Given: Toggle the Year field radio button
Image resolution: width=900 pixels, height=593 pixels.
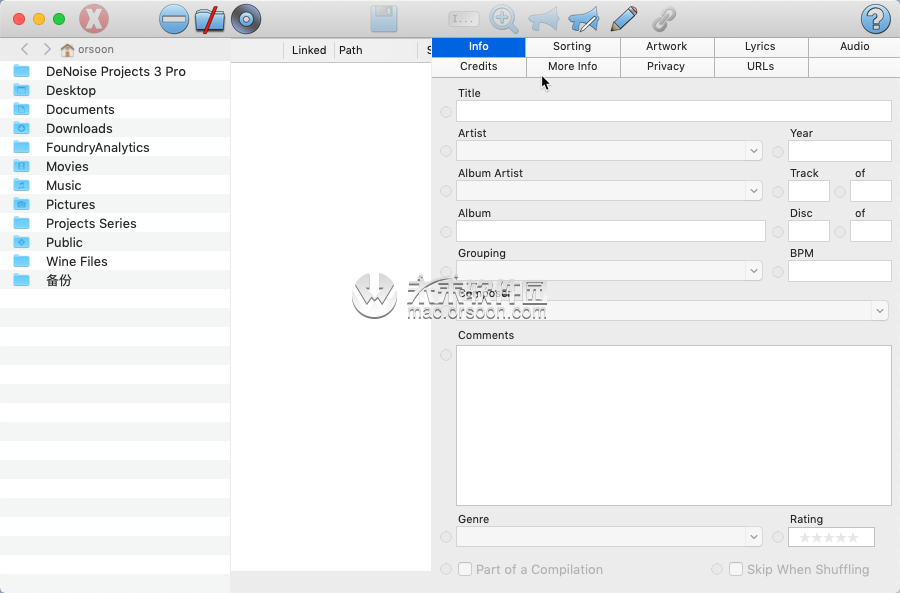Looking at the screenshot, I should (x=778, y=152).
